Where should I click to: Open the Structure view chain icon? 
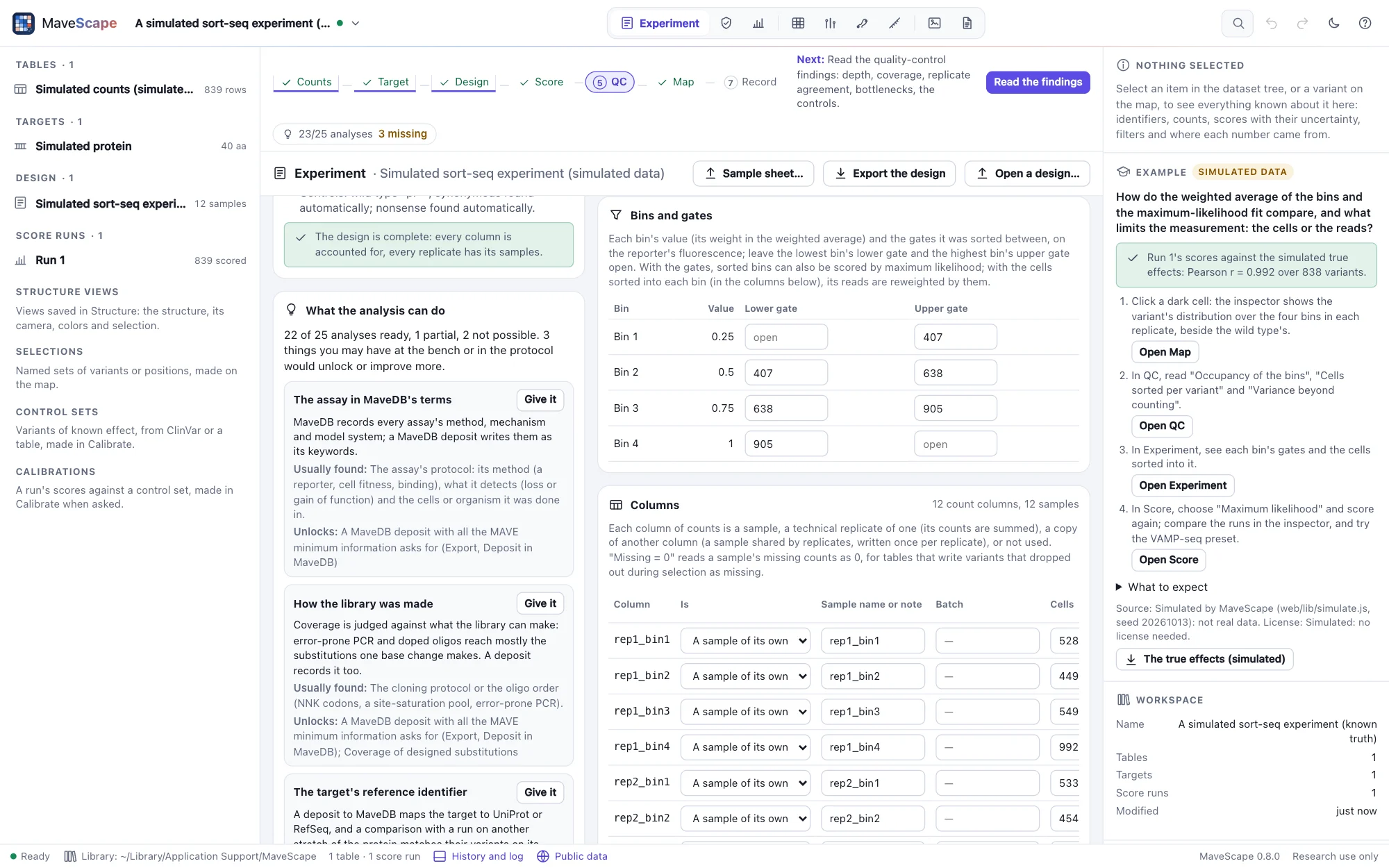(x=862, y=23)
